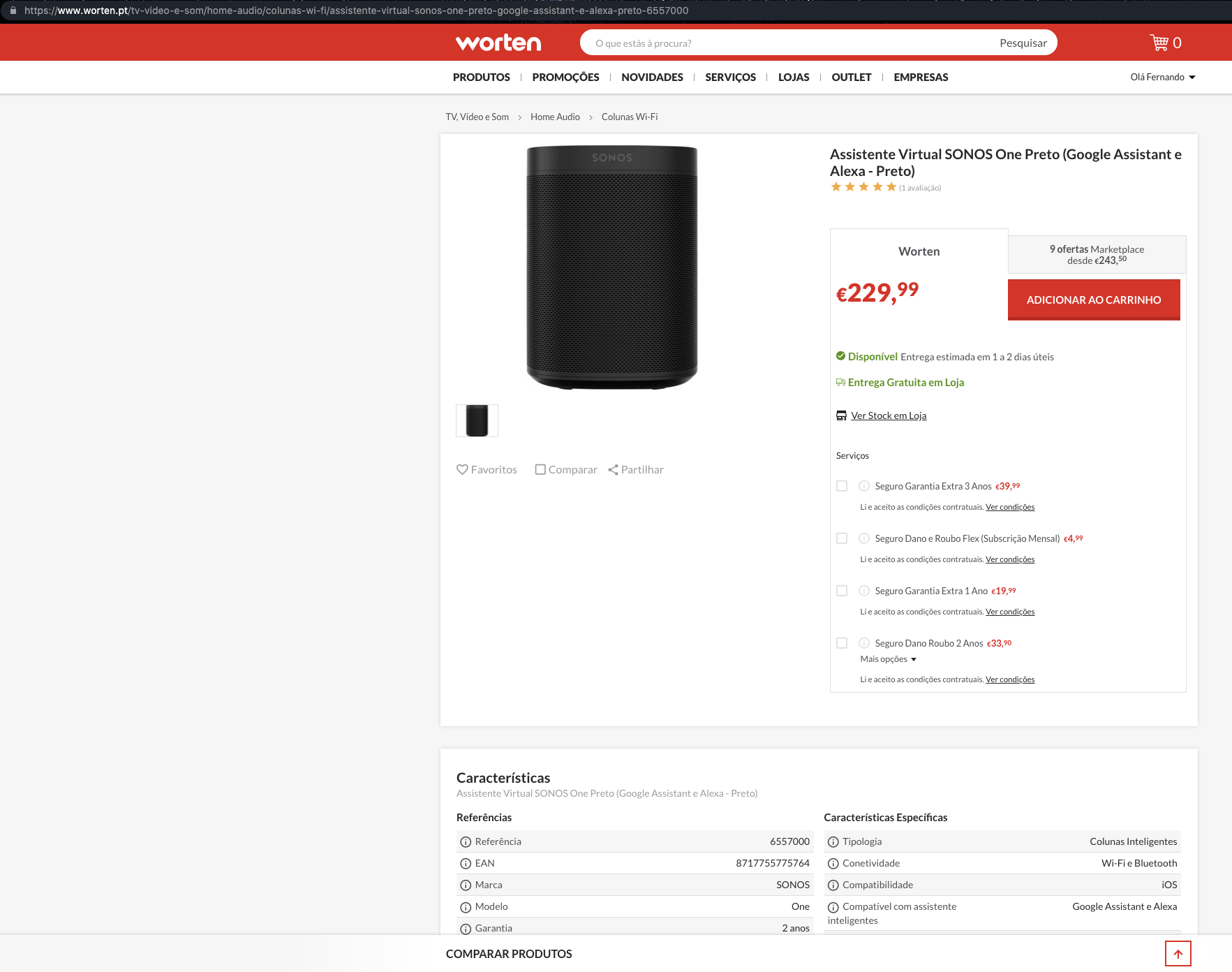Check Seguro Garantia Extra 1 Ano checkbox
This screenshot has width=1232, height=972.
(x=842, y=591)
